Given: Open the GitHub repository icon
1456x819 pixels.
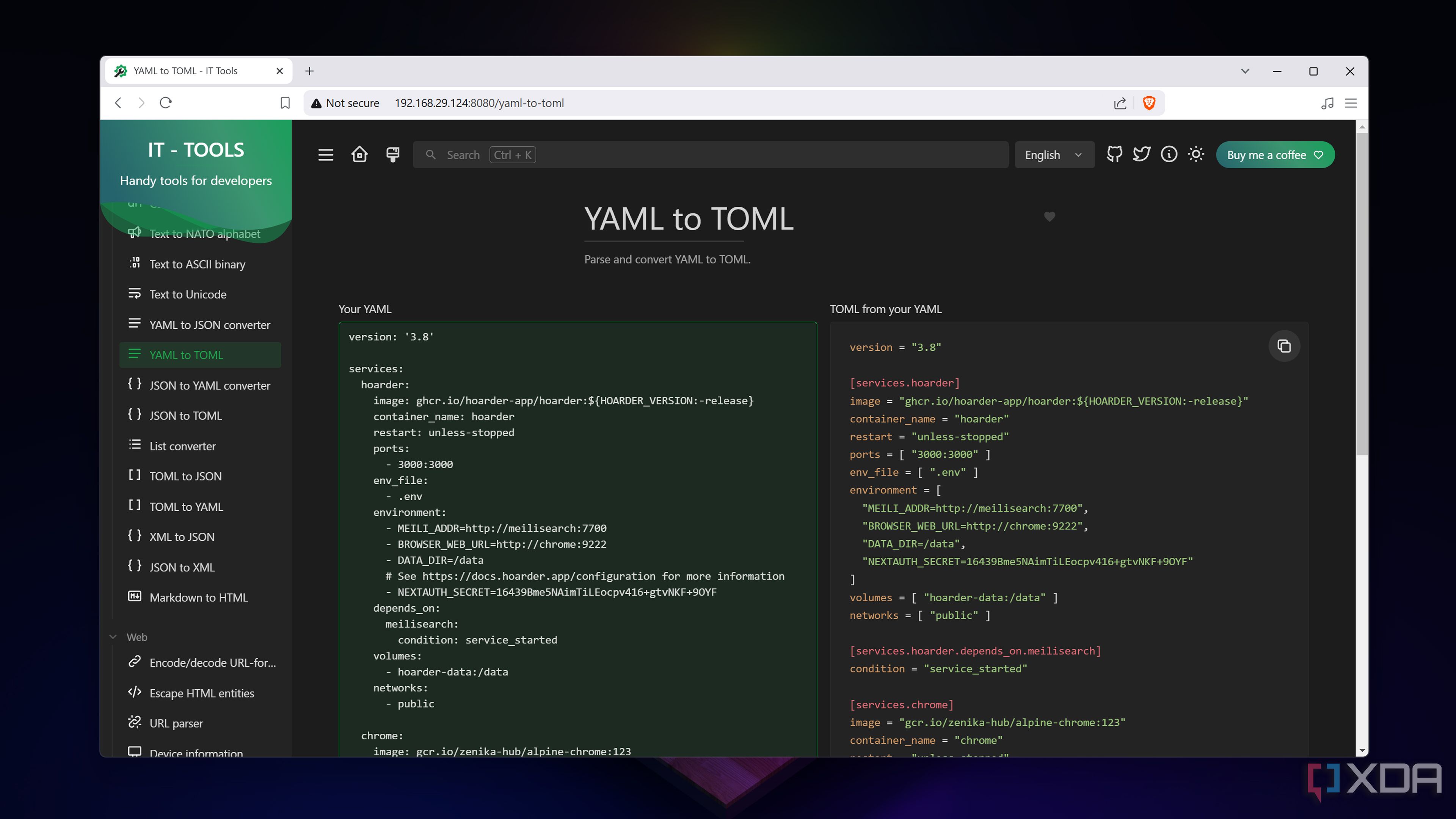Looking at the screenshot, I should pyautogui.click(x=1114, y=154).
